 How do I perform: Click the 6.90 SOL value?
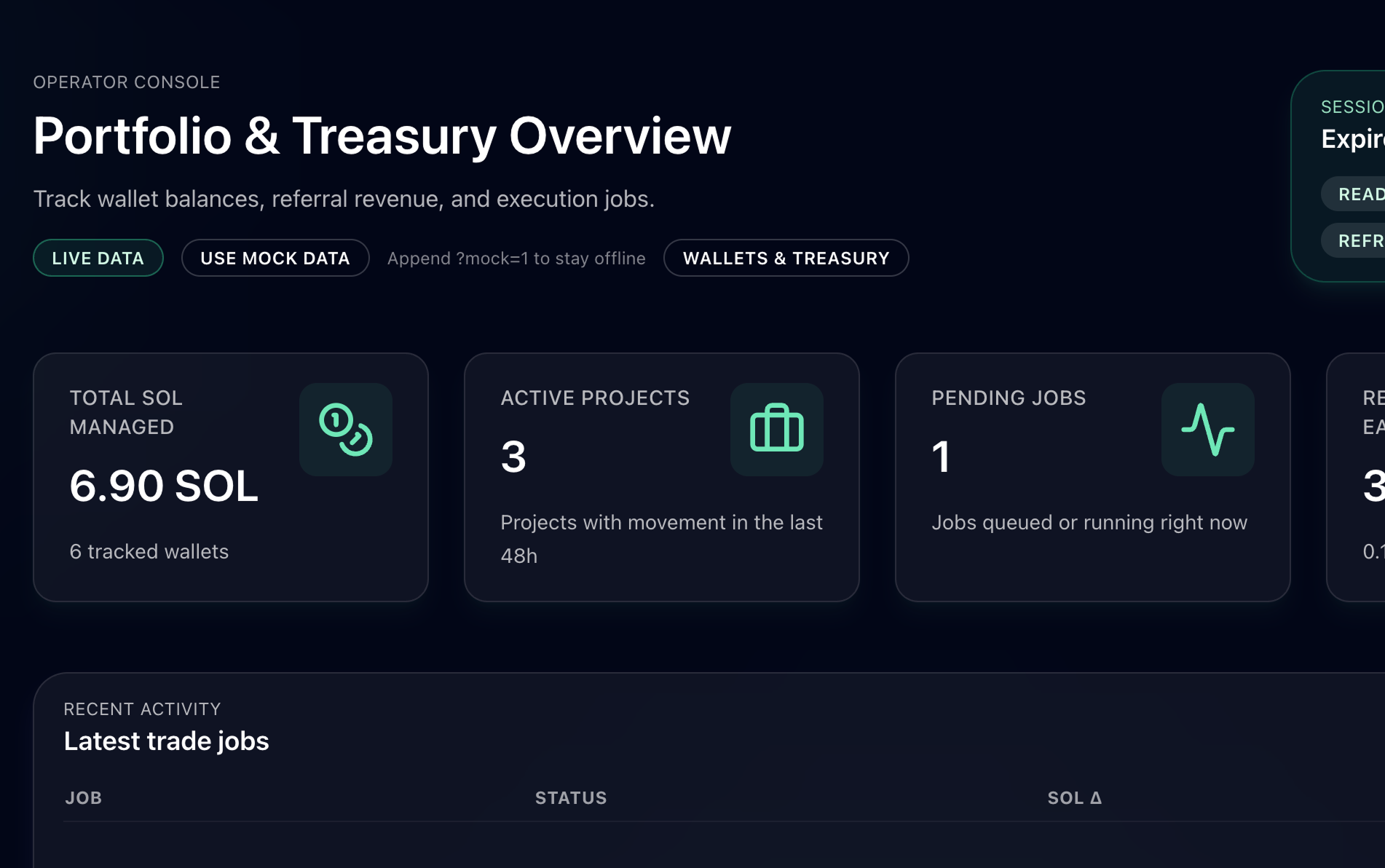pyautogui.click(x=164, y=486)
